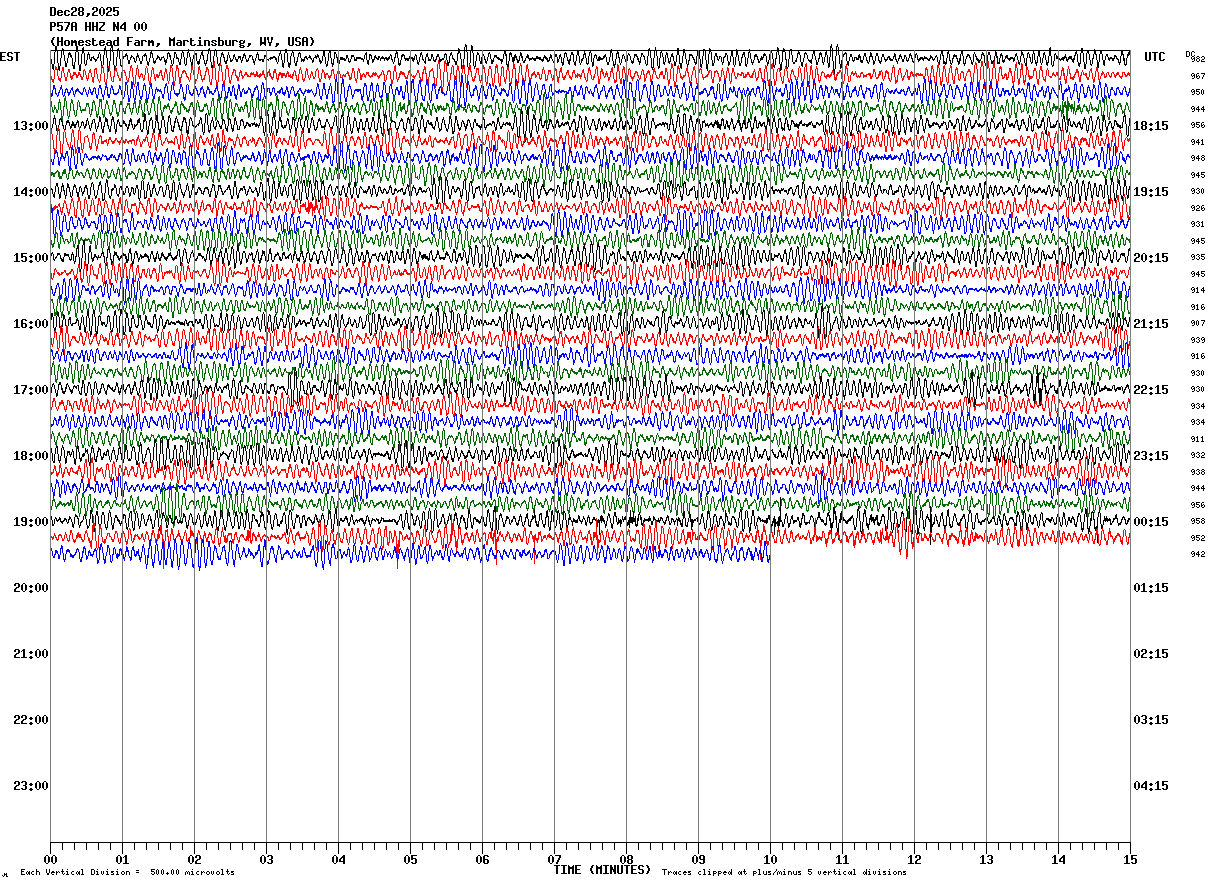
Task: Click the 02:15 UTC time label
Action: (x=1150, y=654)
